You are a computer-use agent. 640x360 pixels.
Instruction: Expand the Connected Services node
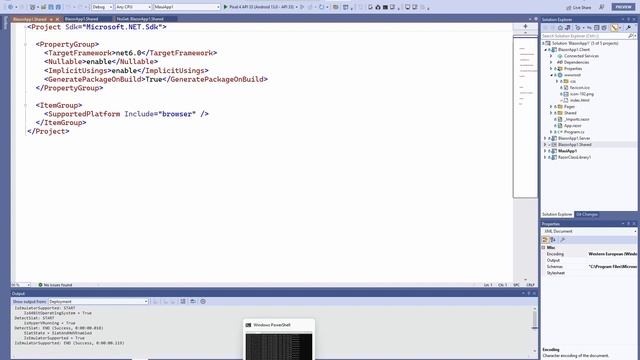click(551, 56)
